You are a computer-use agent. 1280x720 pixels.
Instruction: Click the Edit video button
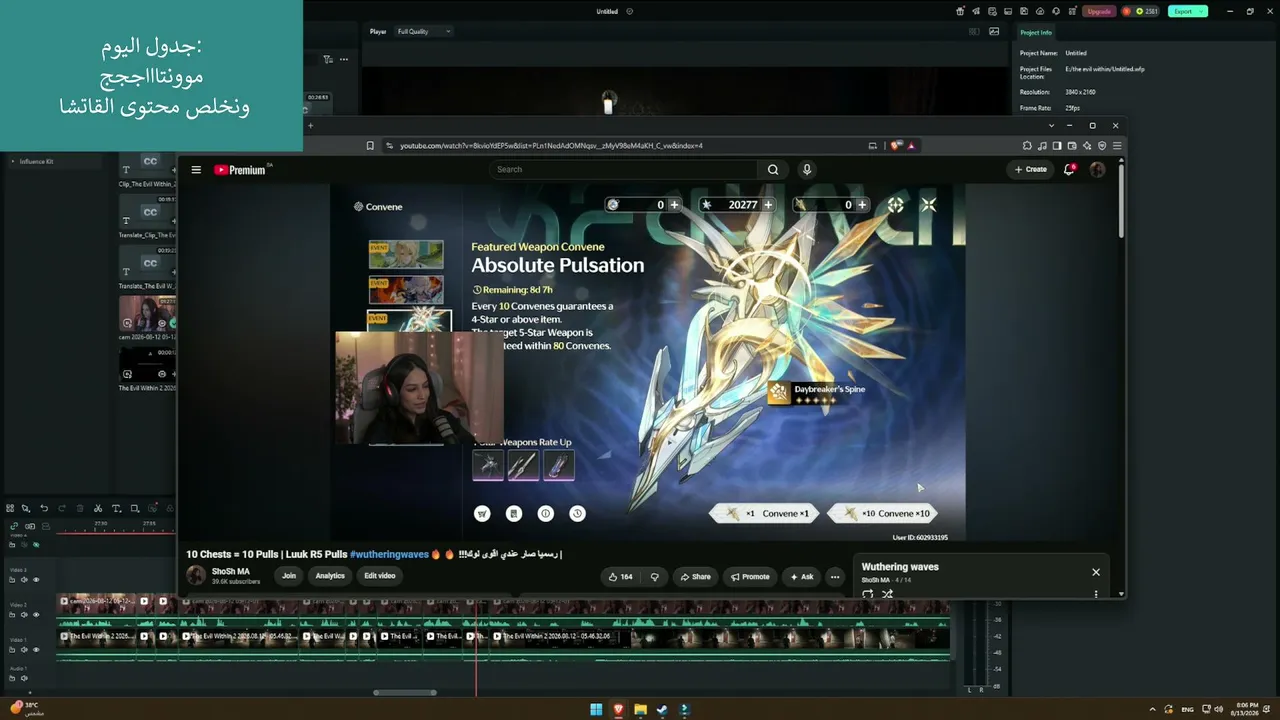[x=380, y=576]
